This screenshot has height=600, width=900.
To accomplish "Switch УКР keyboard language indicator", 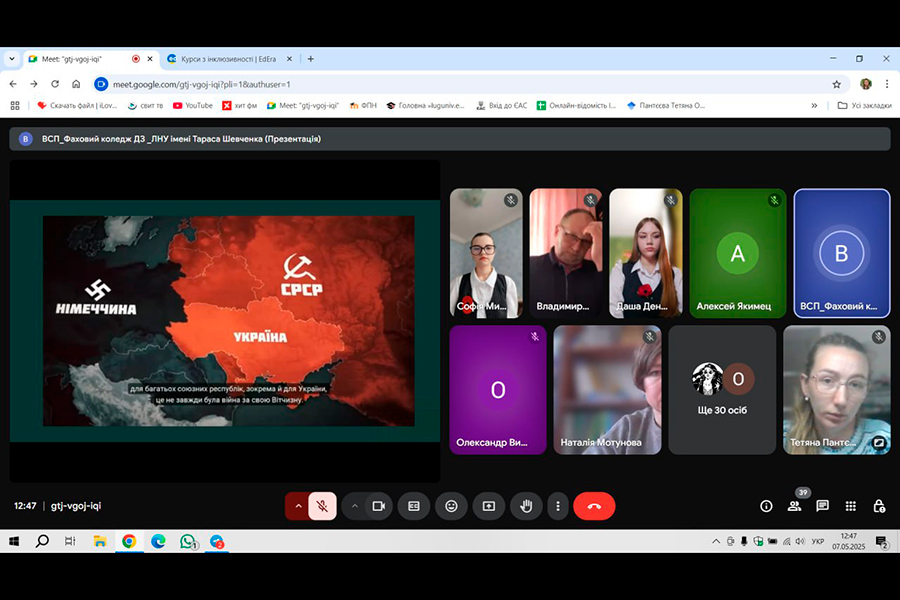I will (818, 541).
